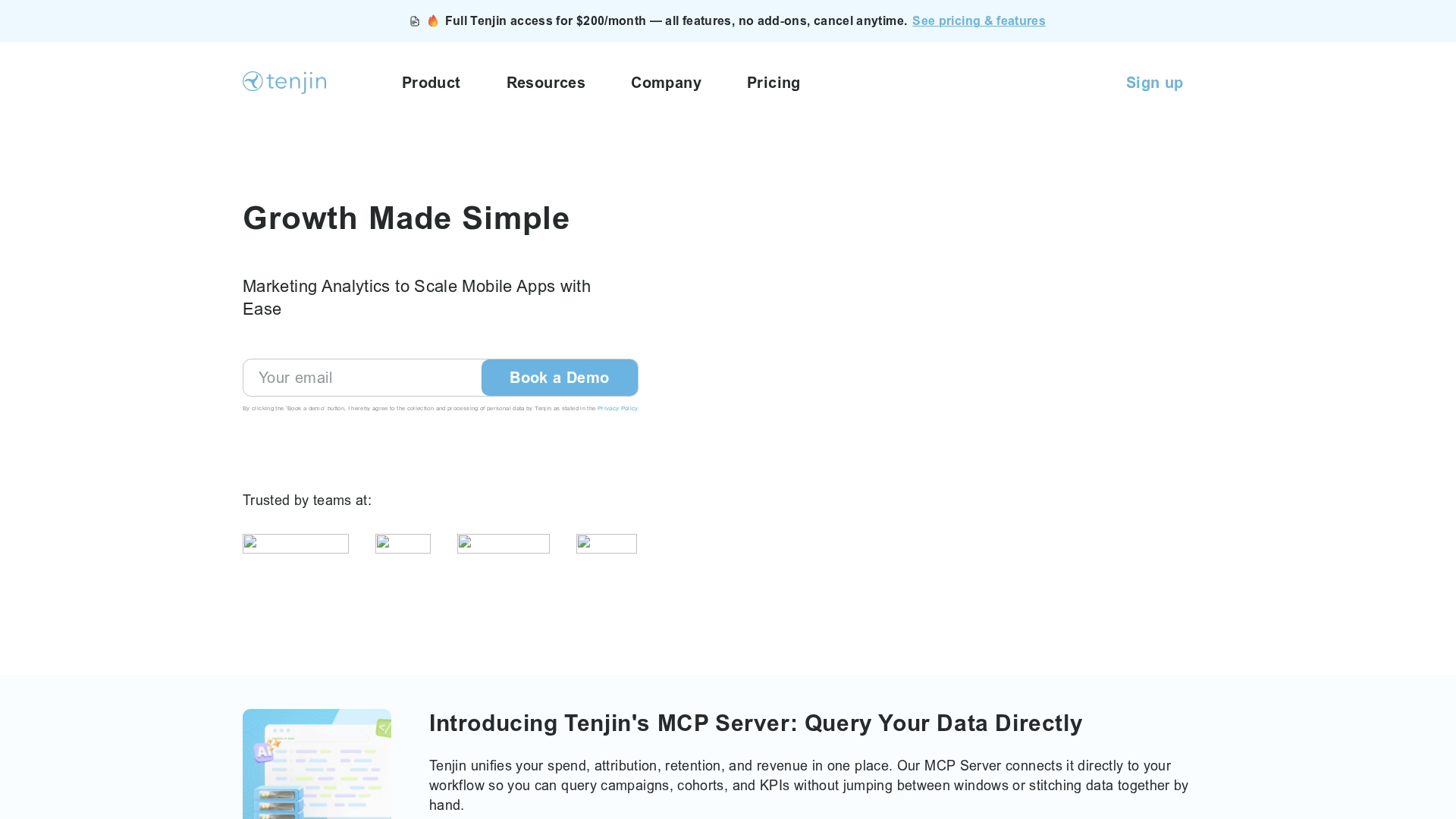Expand the Resources navigation menu
The width and height of the screenshot is (1456, 819).
coord(546,83)
